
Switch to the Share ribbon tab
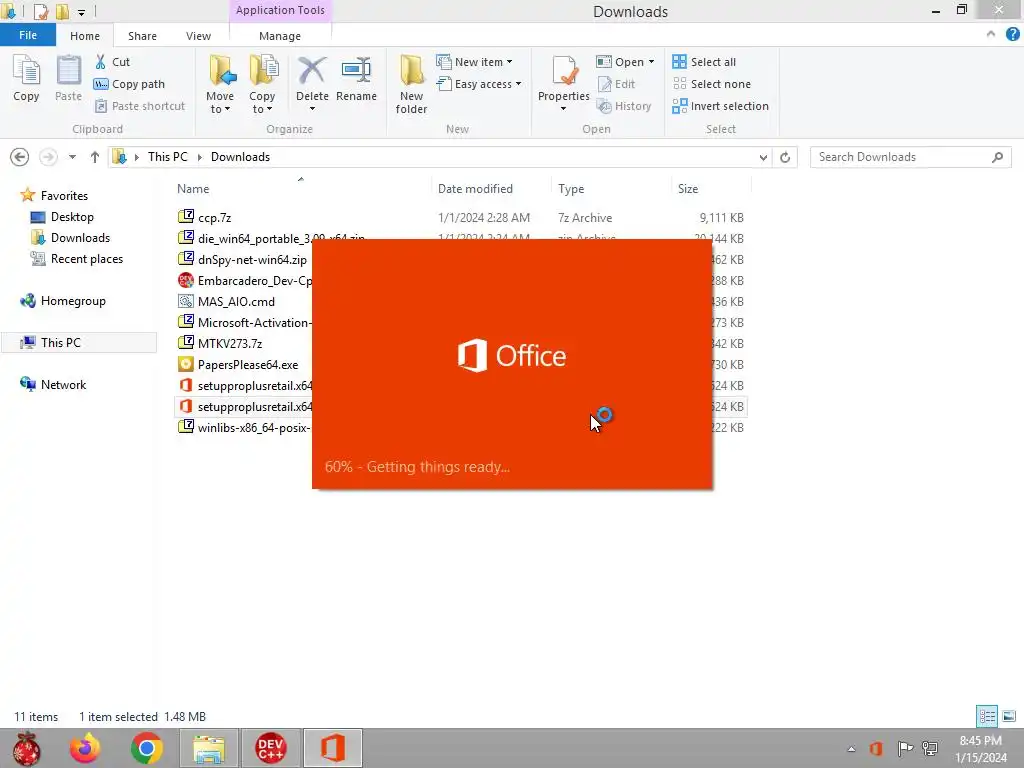(142, 36)
